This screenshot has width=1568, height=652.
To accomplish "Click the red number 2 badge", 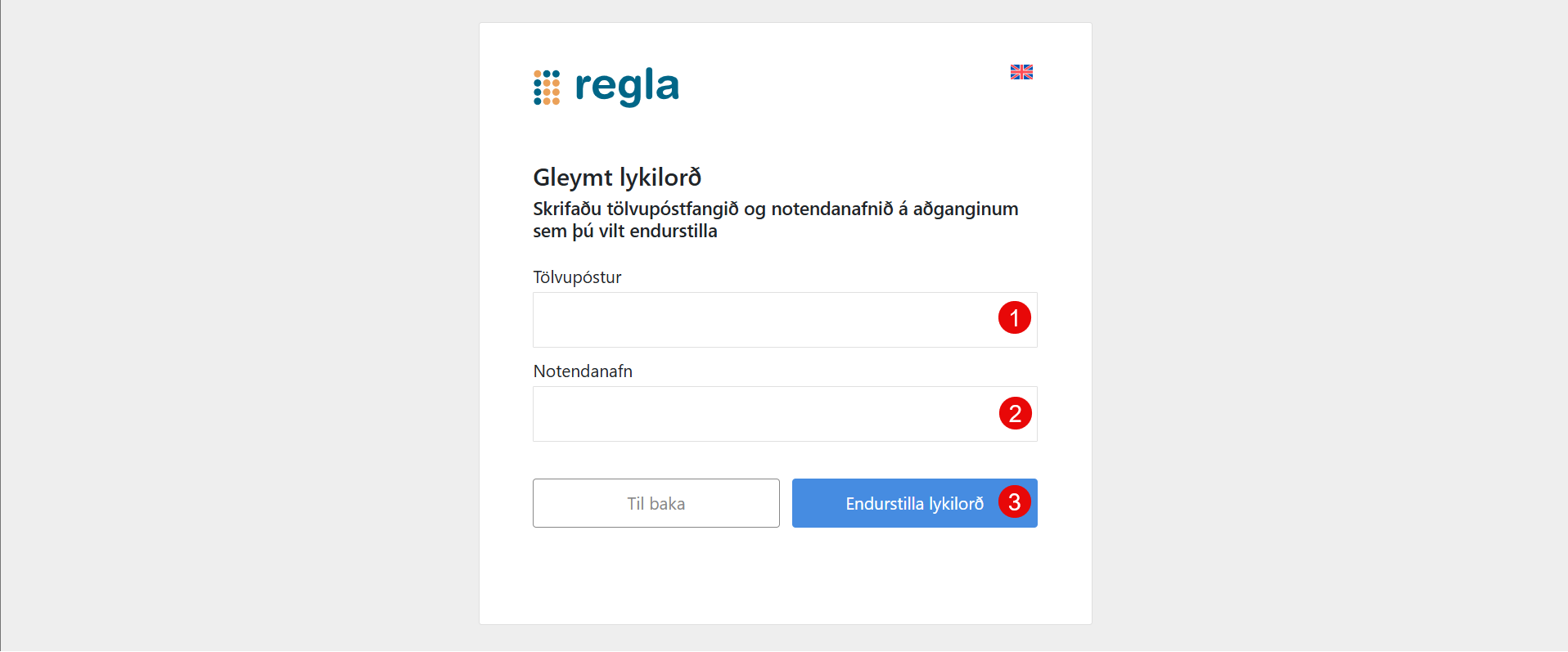I will [x=1015, y=413].
